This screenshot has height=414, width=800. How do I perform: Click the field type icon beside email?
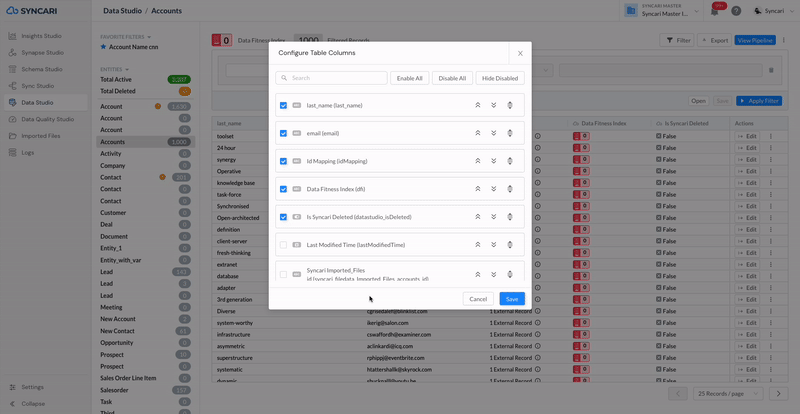(x=296, y=133)
